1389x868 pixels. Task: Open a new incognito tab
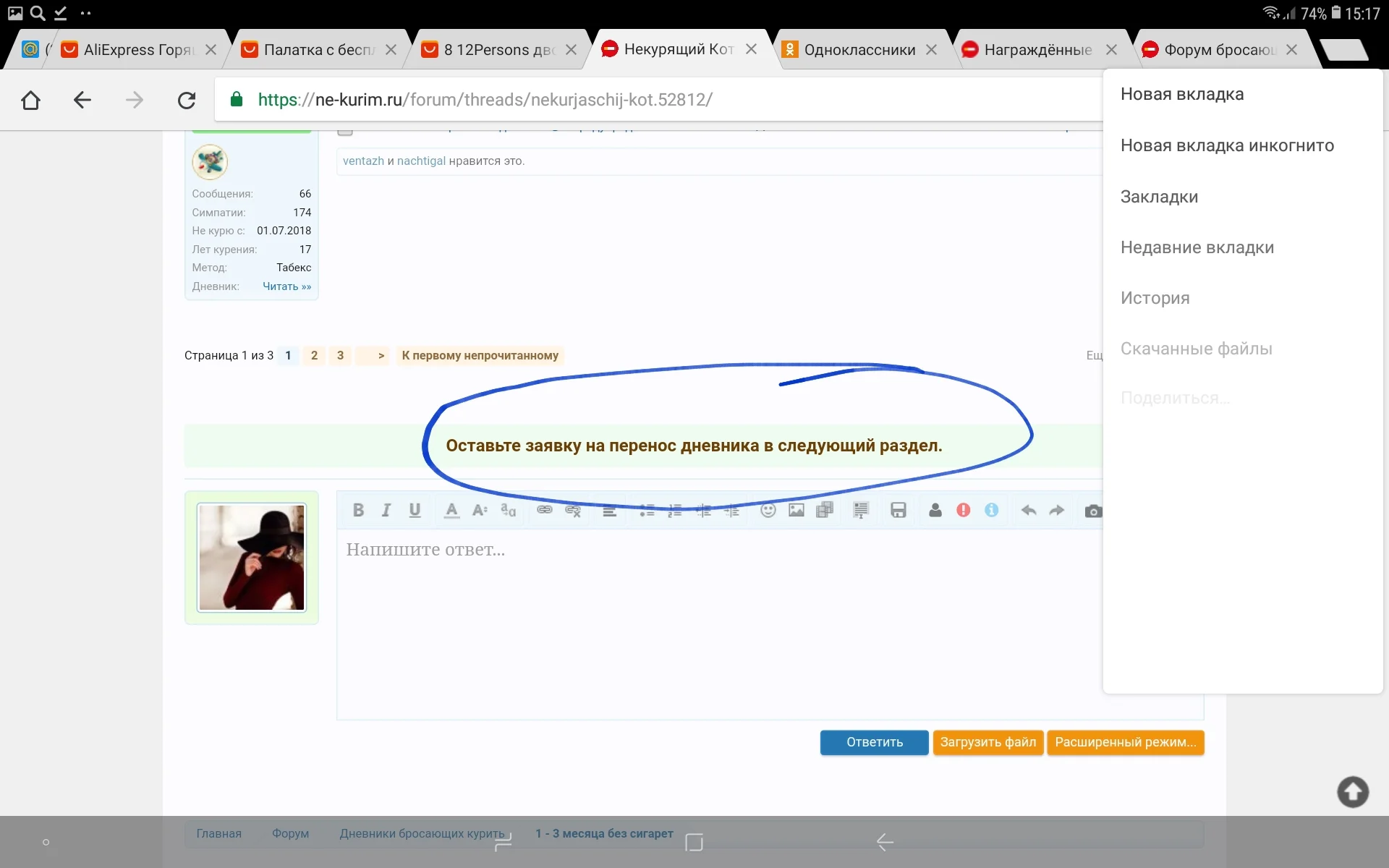[1228, 145]
